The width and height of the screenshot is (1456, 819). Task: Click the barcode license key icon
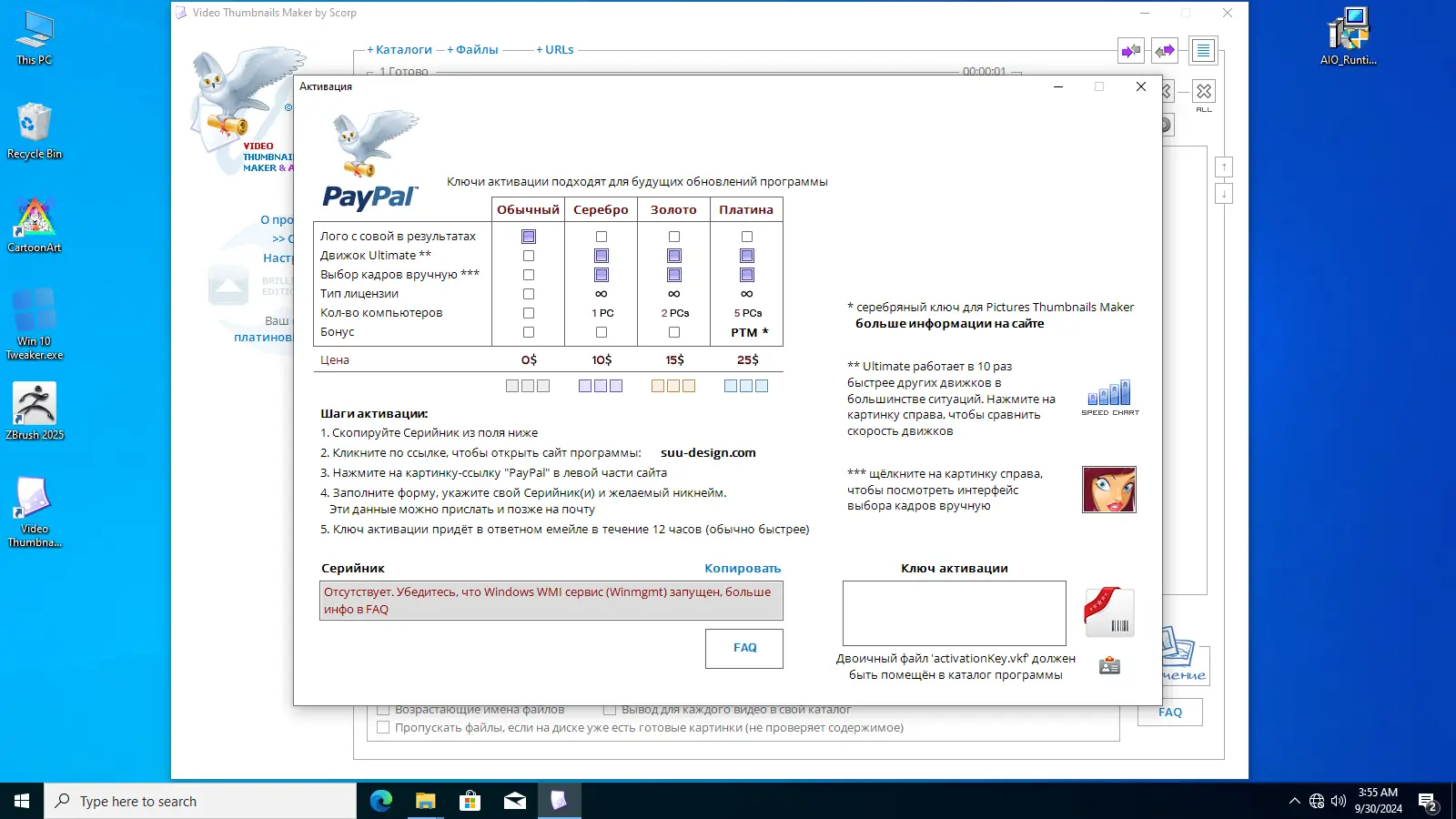pos(1109,612)
